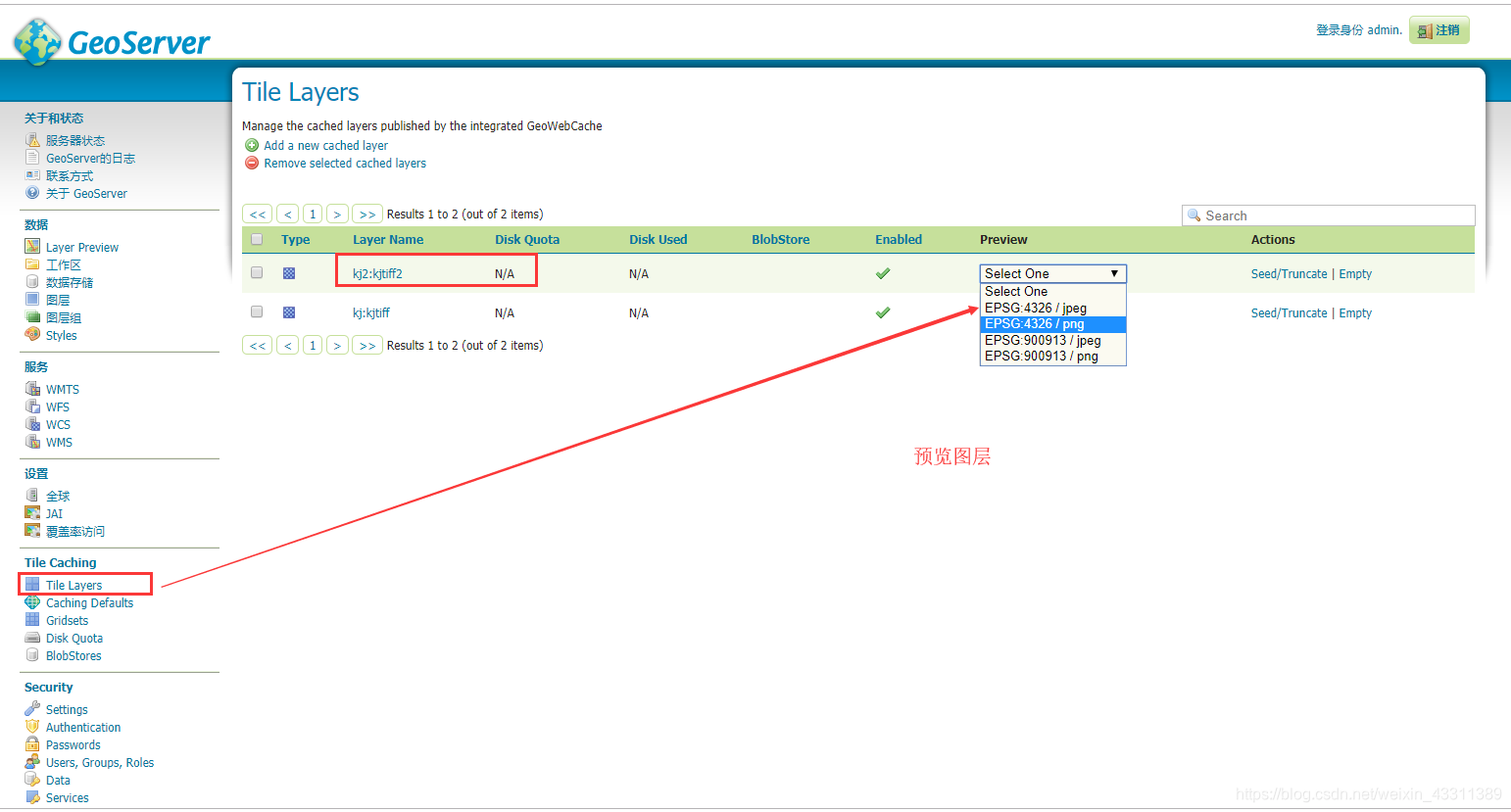Choose EPSG:900913 / jpeg preview option
The image size is (1511, 812).
click(x=1053, y=340)
